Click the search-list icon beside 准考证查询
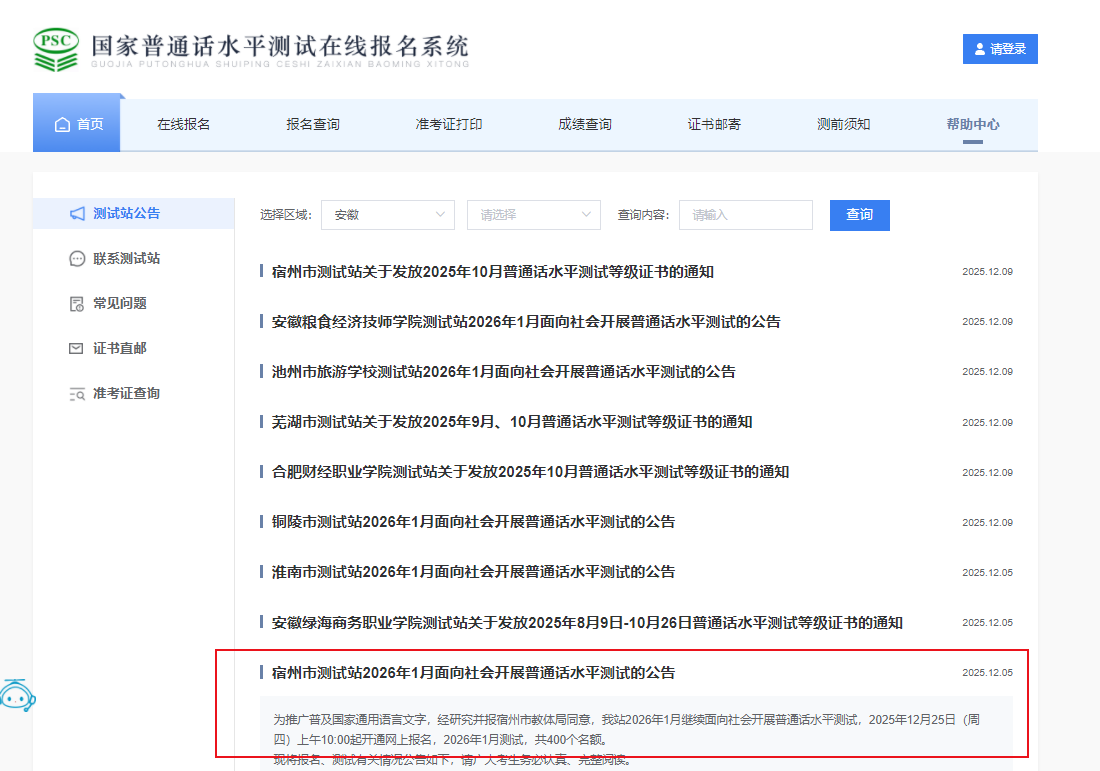 pos(77,394)
